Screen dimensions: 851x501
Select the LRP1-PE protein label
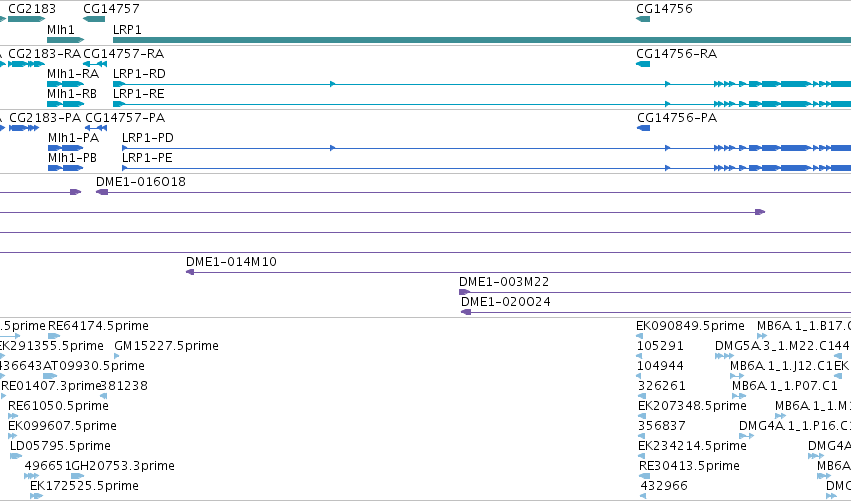[147, 158]
